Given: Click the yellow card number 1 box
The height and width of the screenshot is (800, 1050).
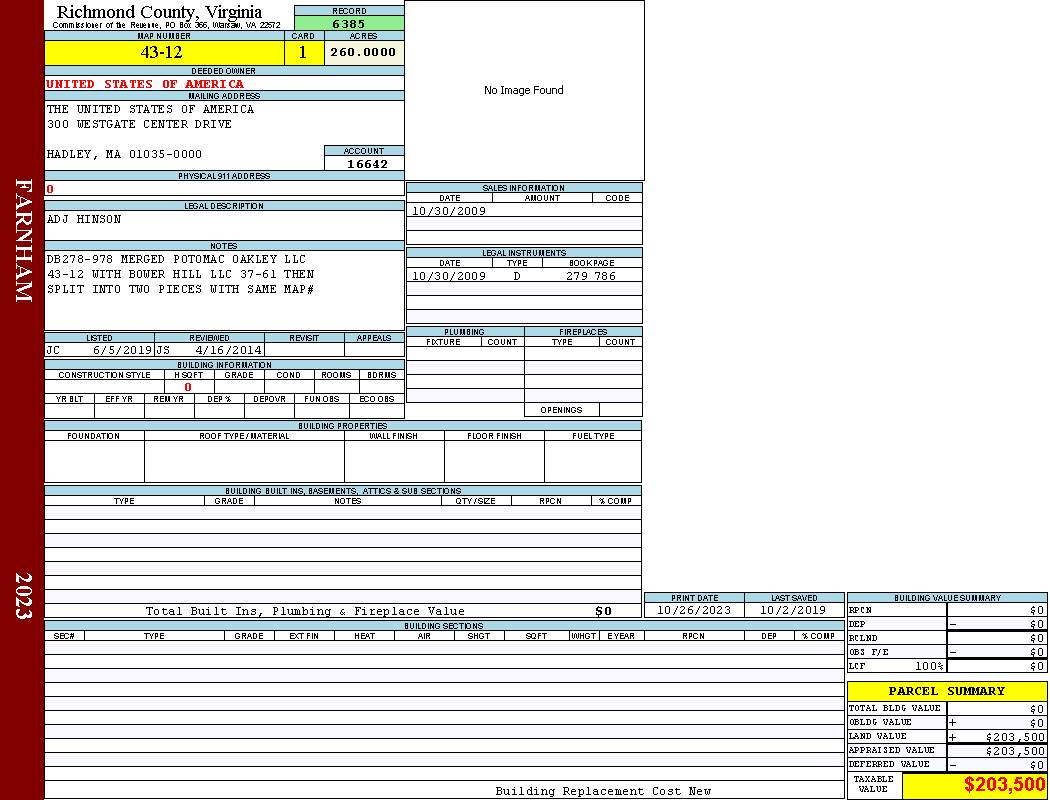Looking at the screenshot, I should 303,53.
